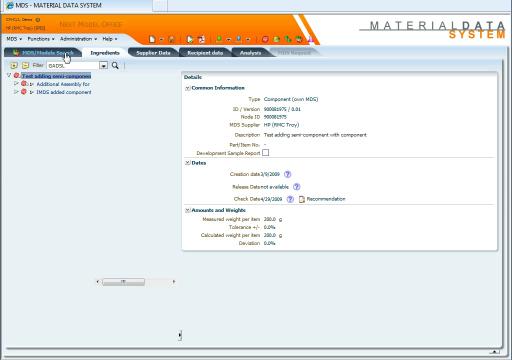Click the red icon of the Test adding semi-component node
The height and width of the screenshot is (360, 512).
tap(17, 76)
